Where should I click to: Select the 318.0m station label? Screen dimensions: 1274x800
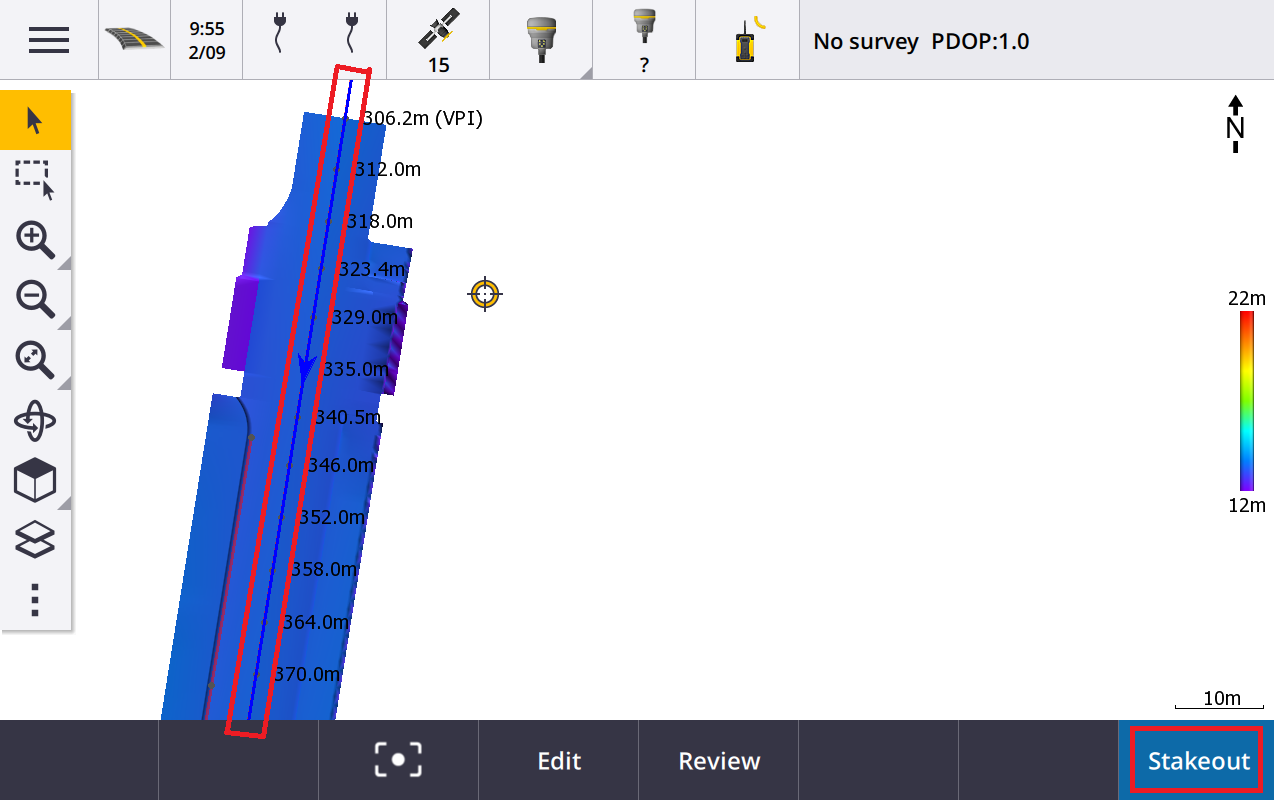(x=379, y=221)
